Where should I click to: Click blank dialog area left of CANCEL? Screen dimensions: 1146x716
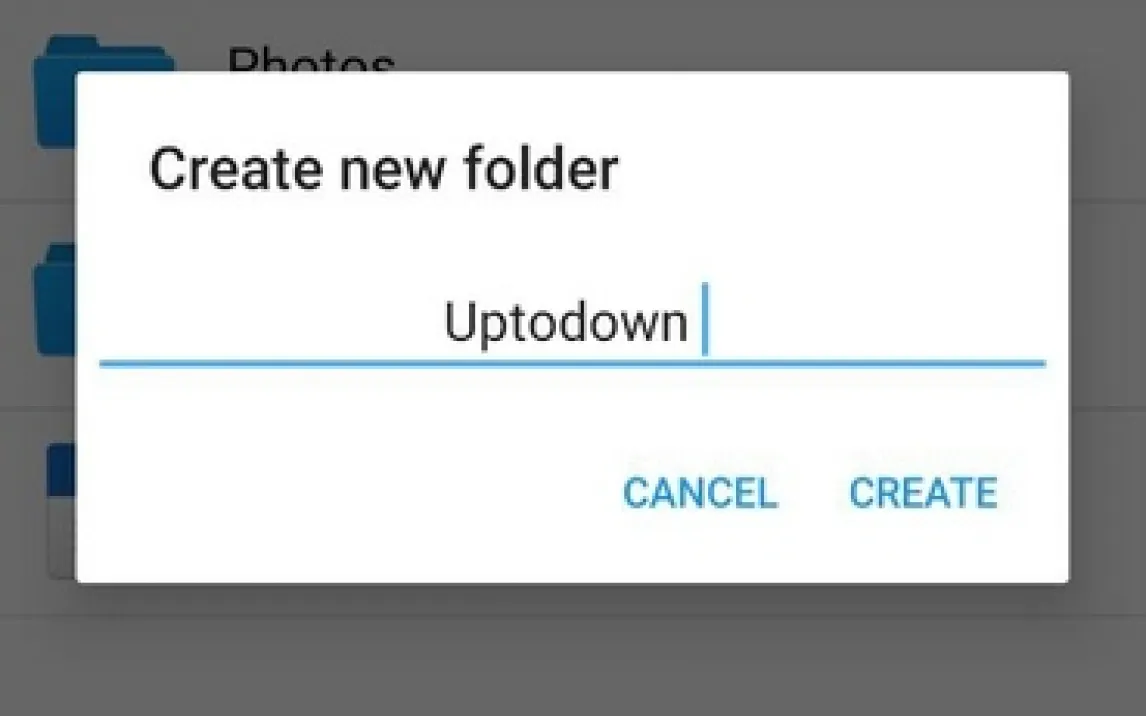coord(351,492)
